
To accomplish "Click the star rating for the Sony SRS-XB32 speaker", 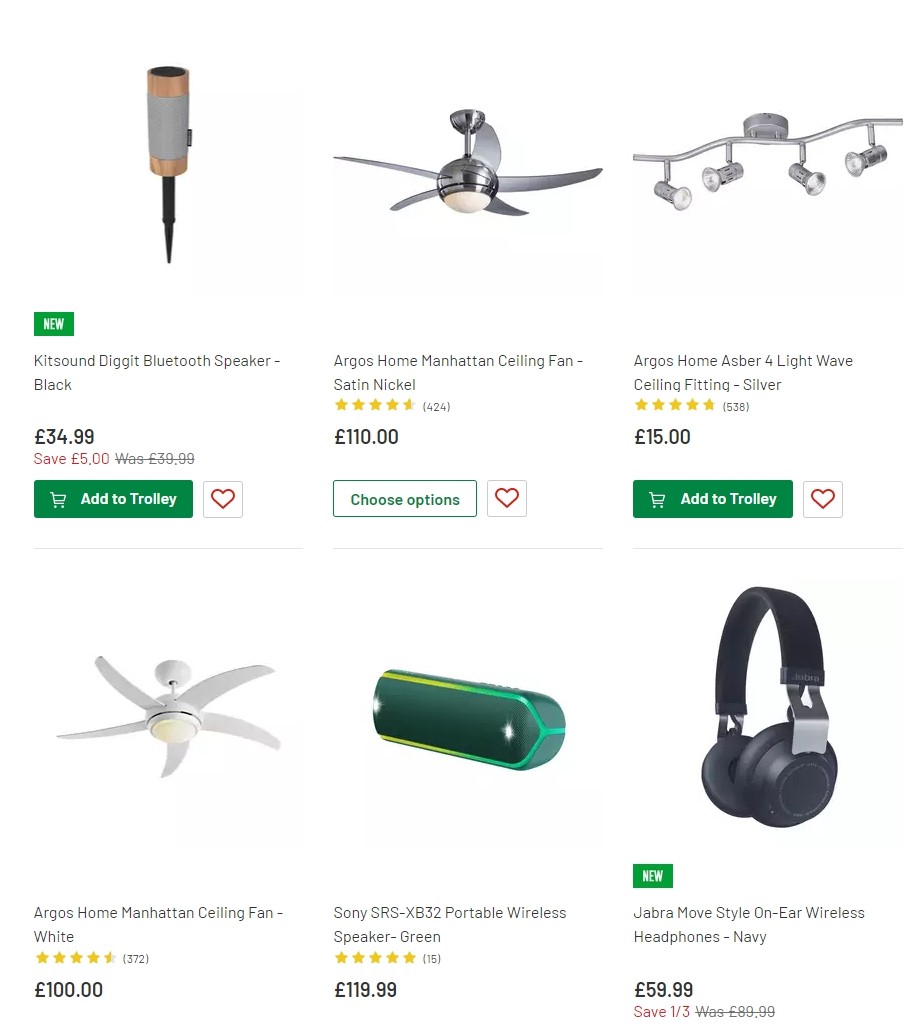I will coord(375,958).
